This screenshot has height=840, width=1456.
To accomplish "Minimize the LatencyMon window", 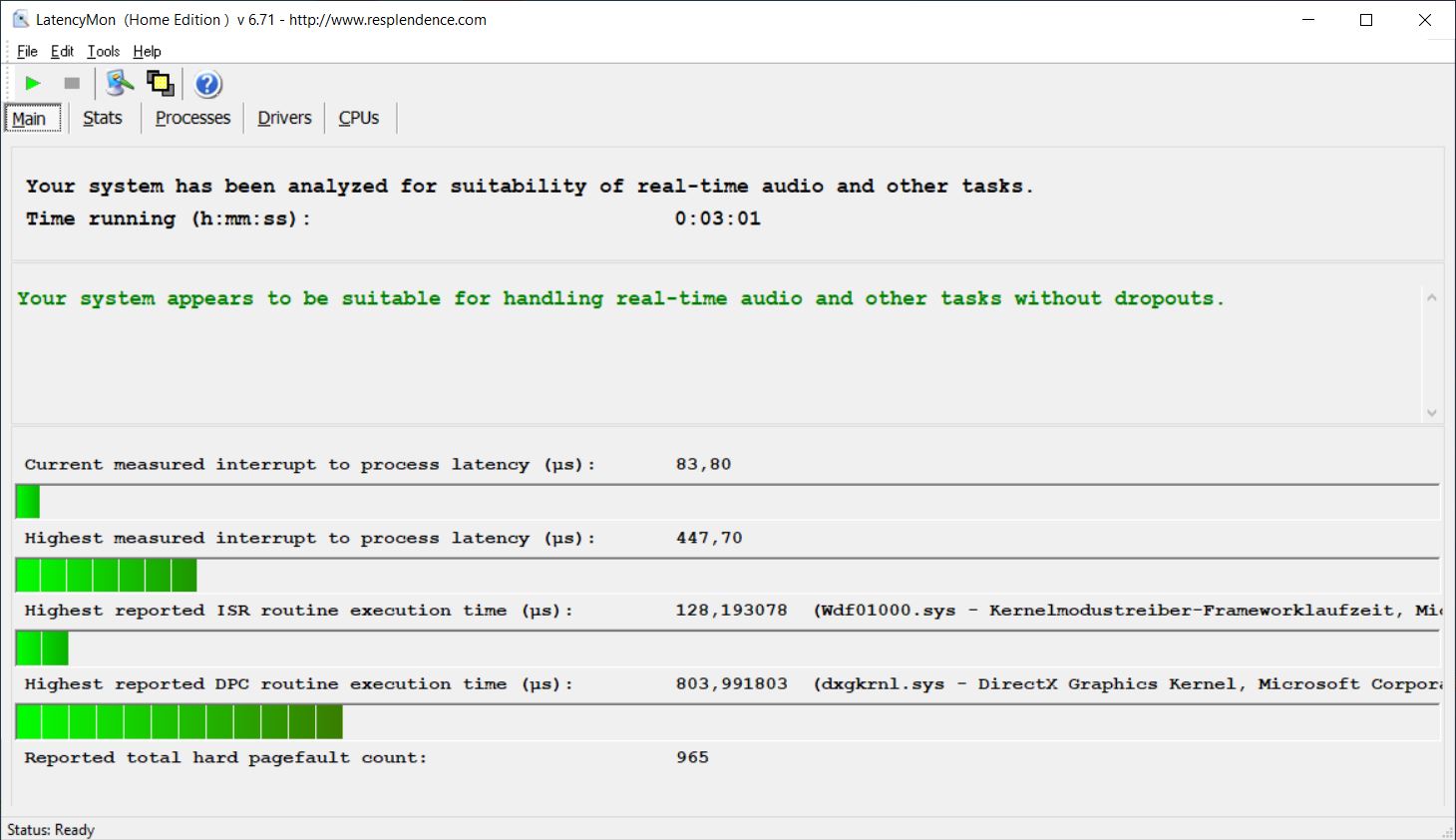I will click(1309, 20).
